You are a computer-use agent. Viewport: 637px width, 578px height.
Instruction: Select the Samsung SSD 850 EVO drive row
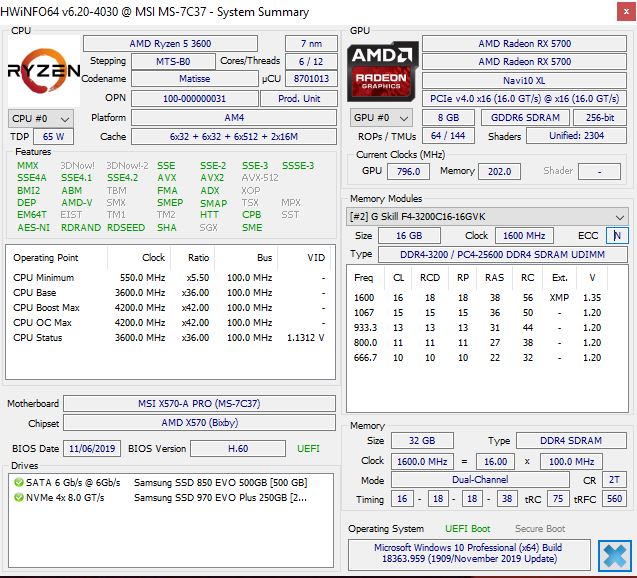click(x=171, y=483)
